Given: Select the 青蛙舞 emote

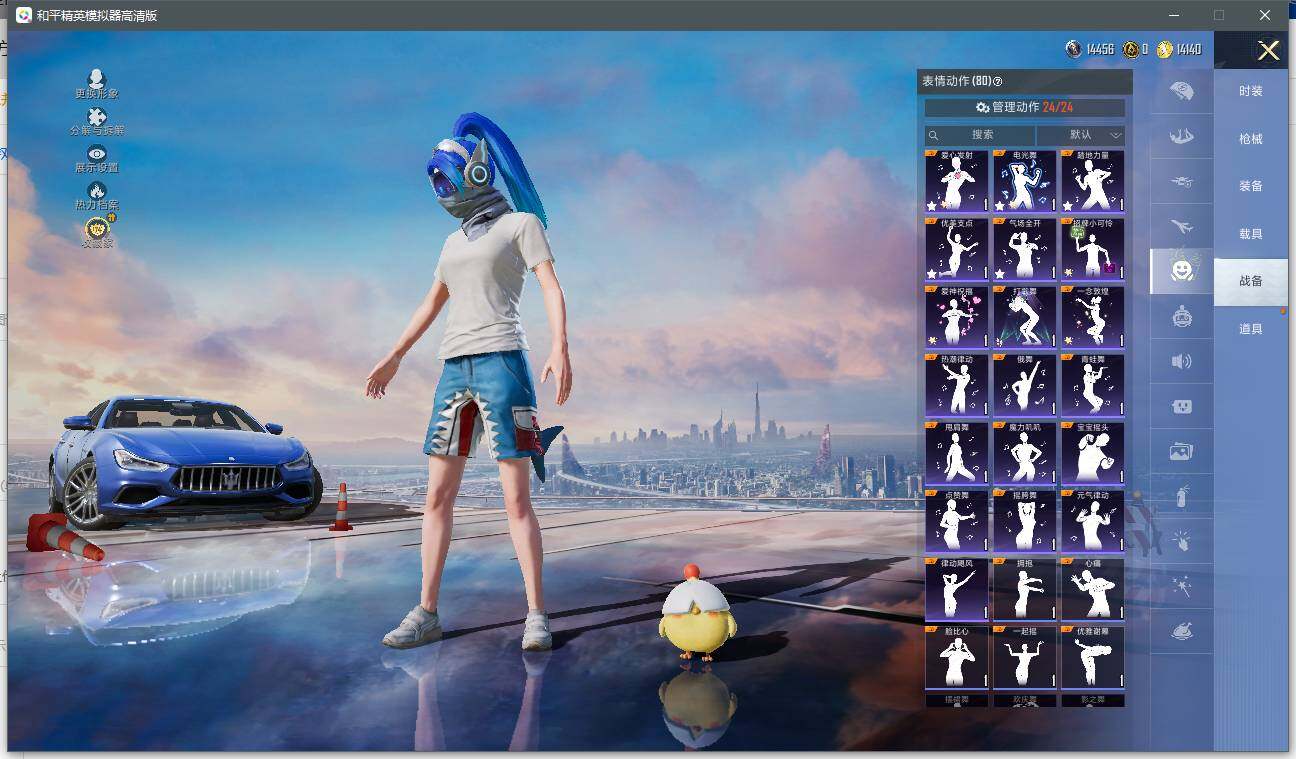Looking at the screenshot, I should (x=1093, y=386).
